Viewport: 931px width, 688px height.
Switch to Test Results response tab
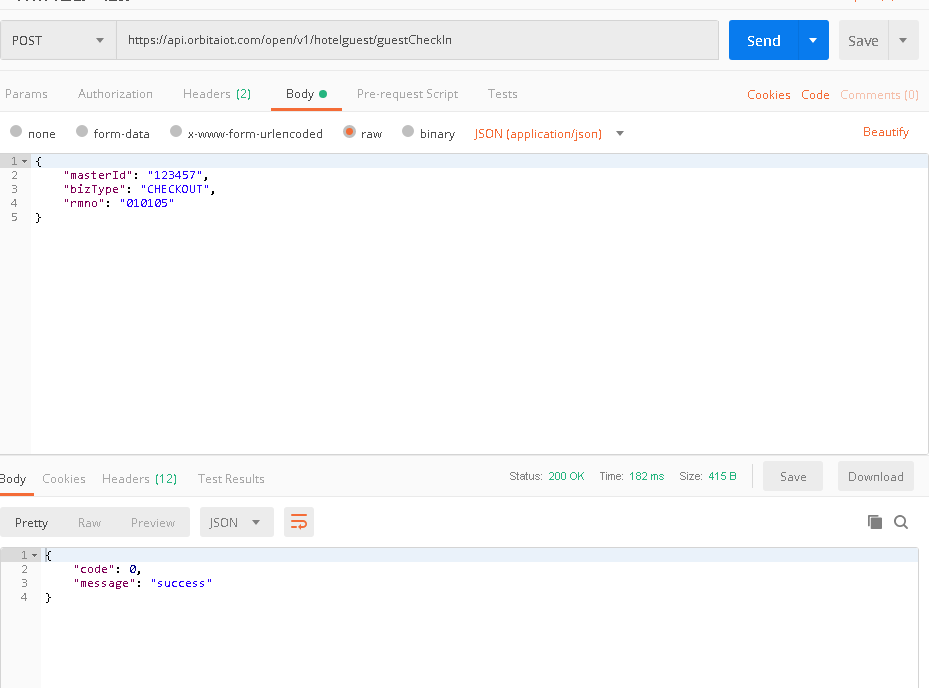pyautogui.click(x=231, y=479)
